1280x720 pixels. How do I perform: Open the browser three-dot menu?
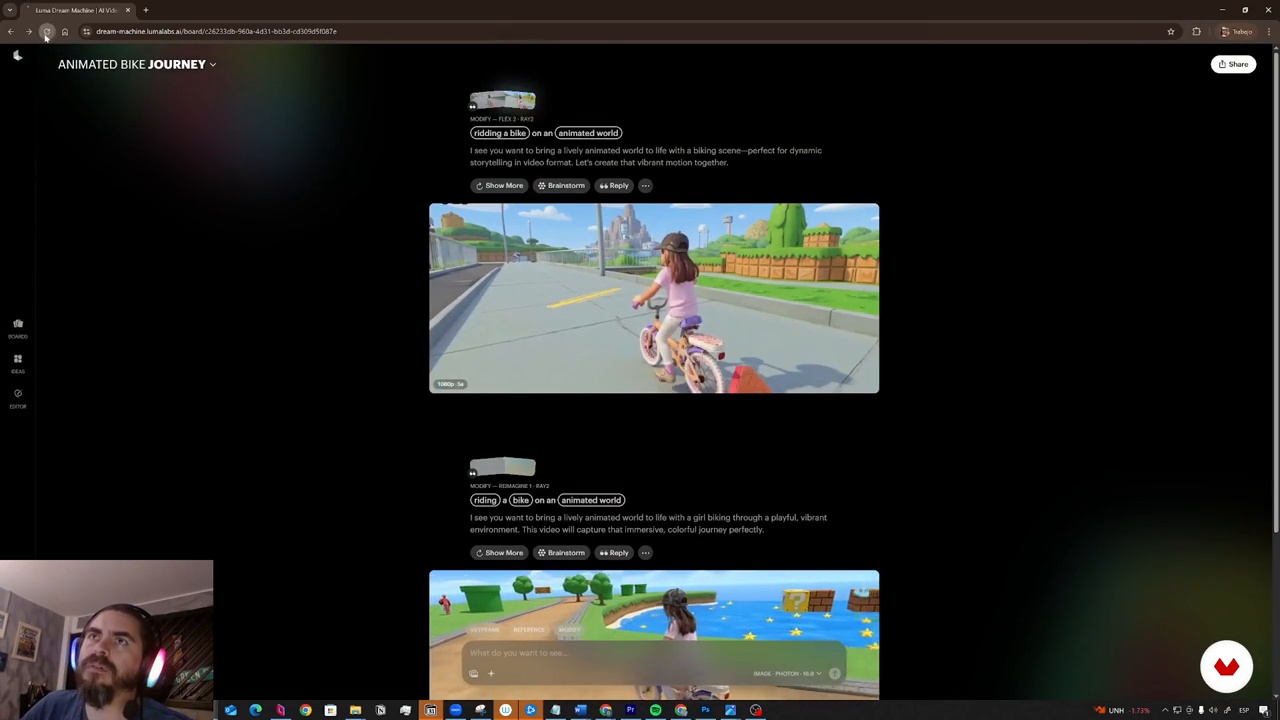pyautogui.click(x=1269, y=31)
